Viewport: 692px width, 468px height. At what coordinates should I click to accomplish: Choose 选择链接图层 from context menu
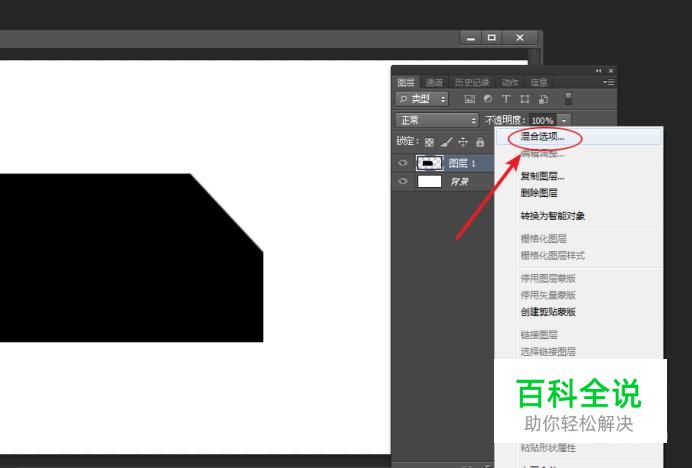pos(579,351)
